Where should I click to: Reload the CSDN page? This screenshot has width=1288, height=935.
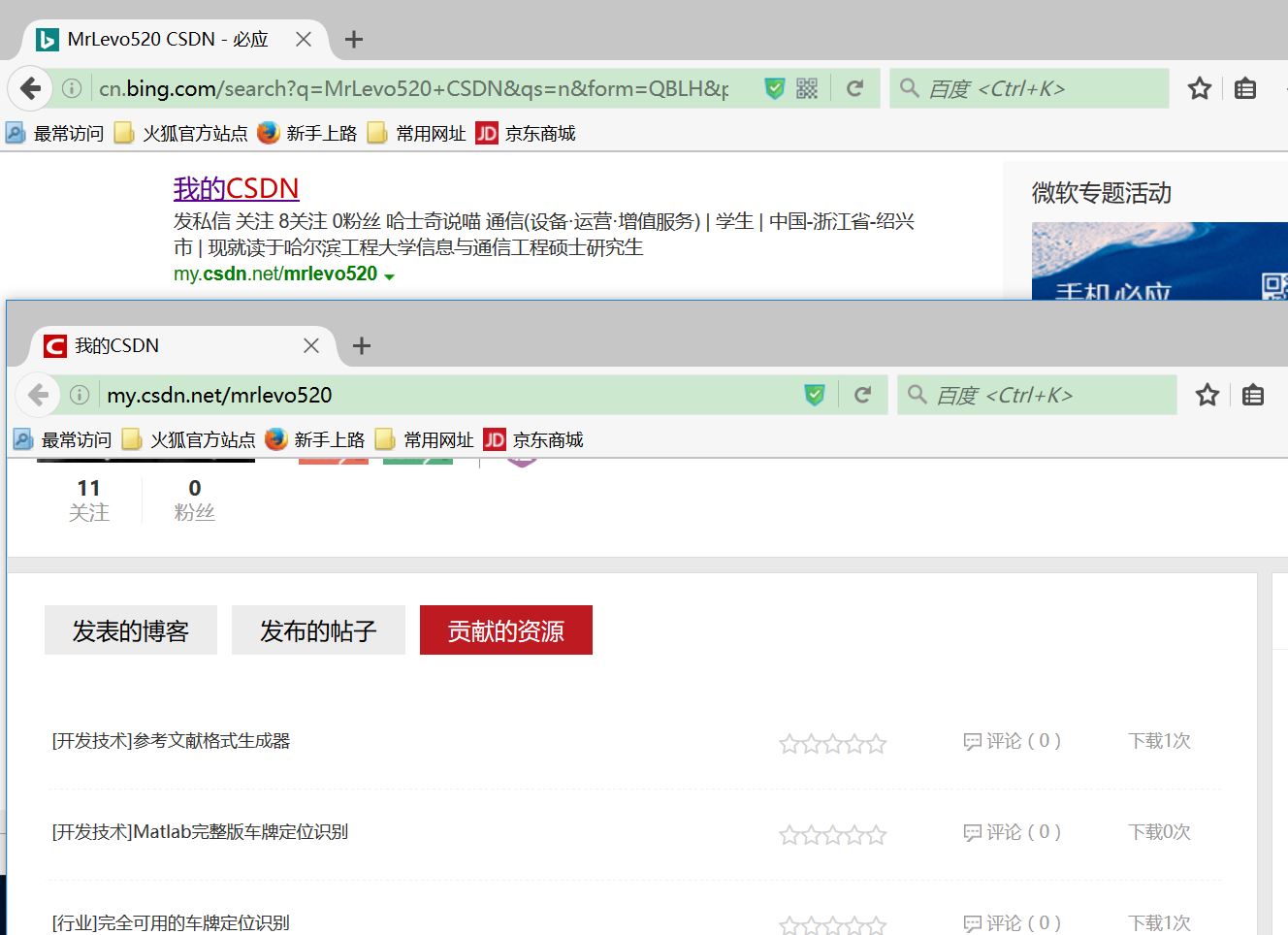point(862,396)
